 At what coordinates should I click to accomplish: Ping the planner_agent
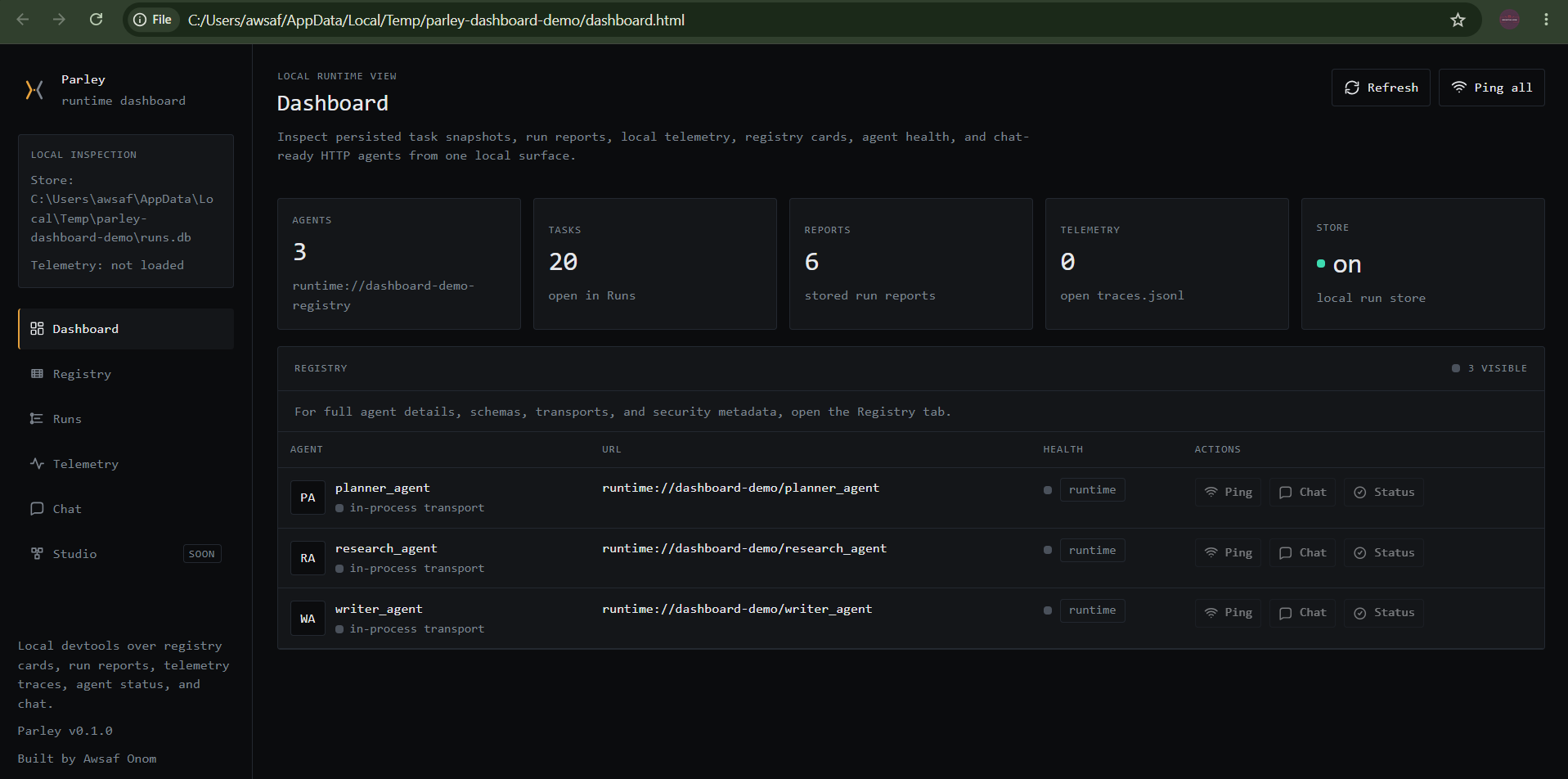(x=1228, y=492)
